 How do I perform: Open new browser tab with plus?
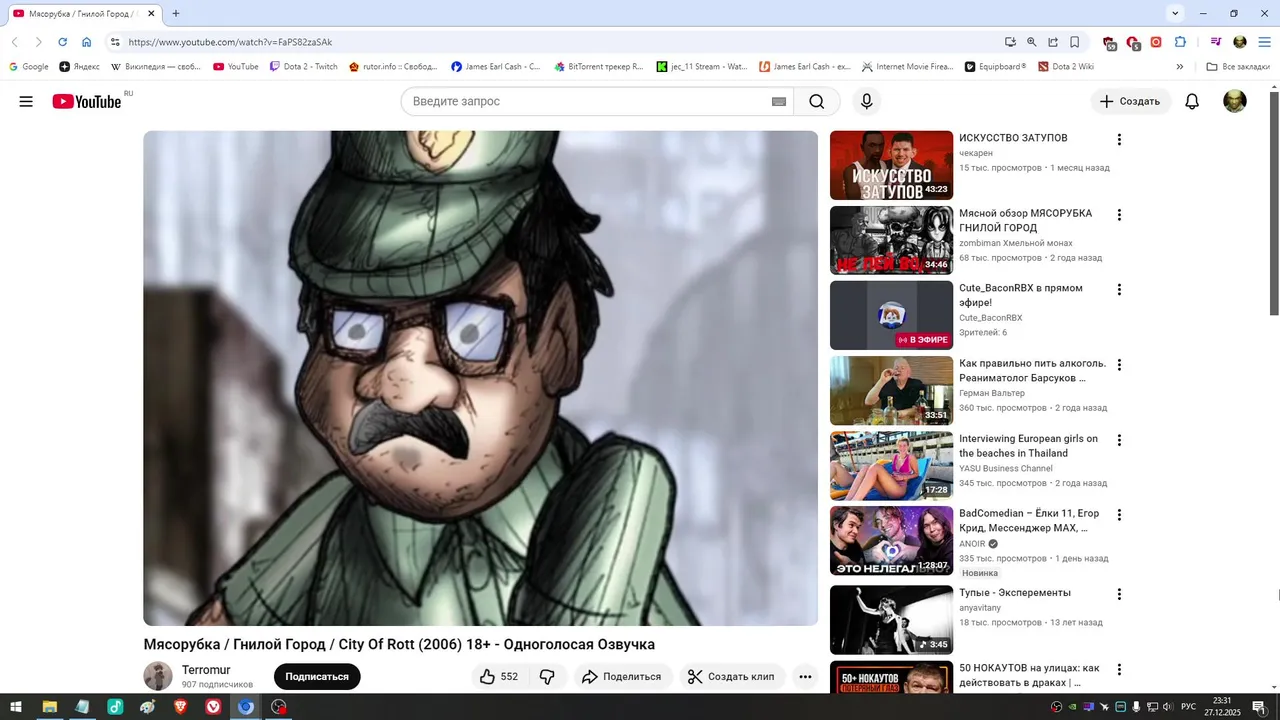(x=176, y=13)
